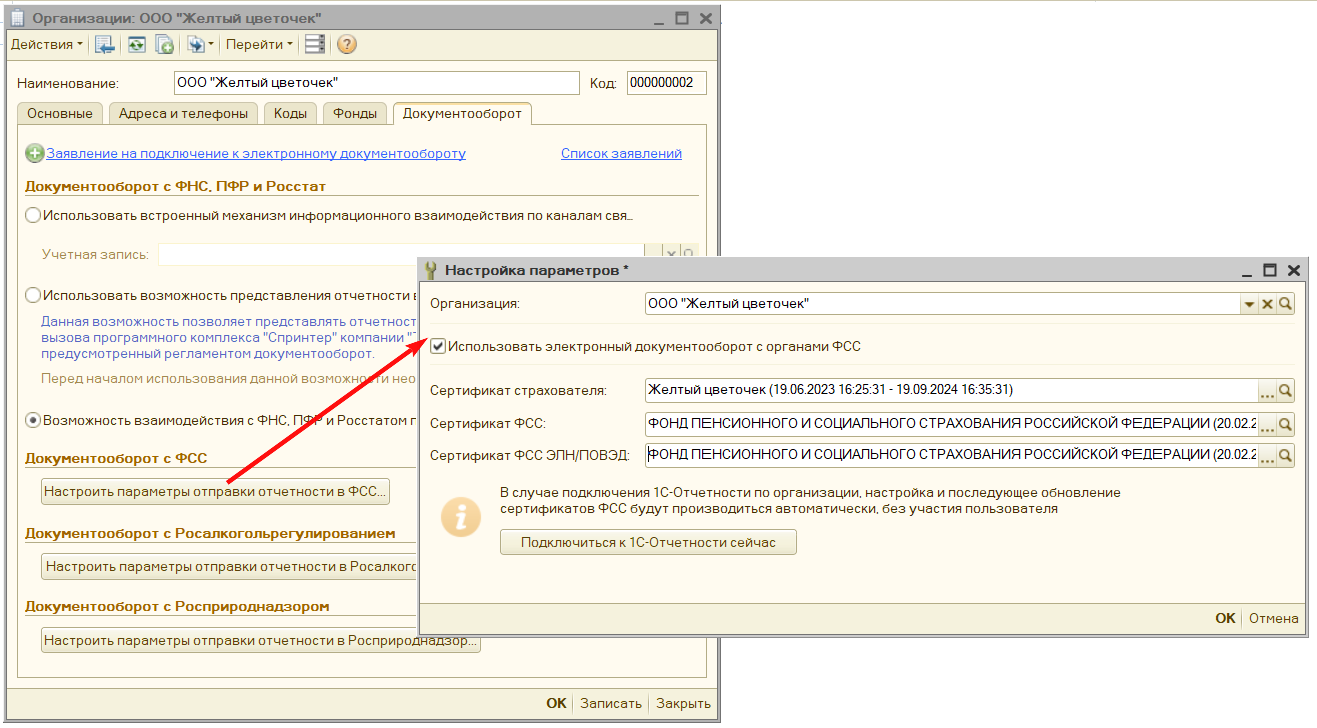Screen dimensions: 1317x728
Task: Click the Код input field
Action: tap(667, 83)
